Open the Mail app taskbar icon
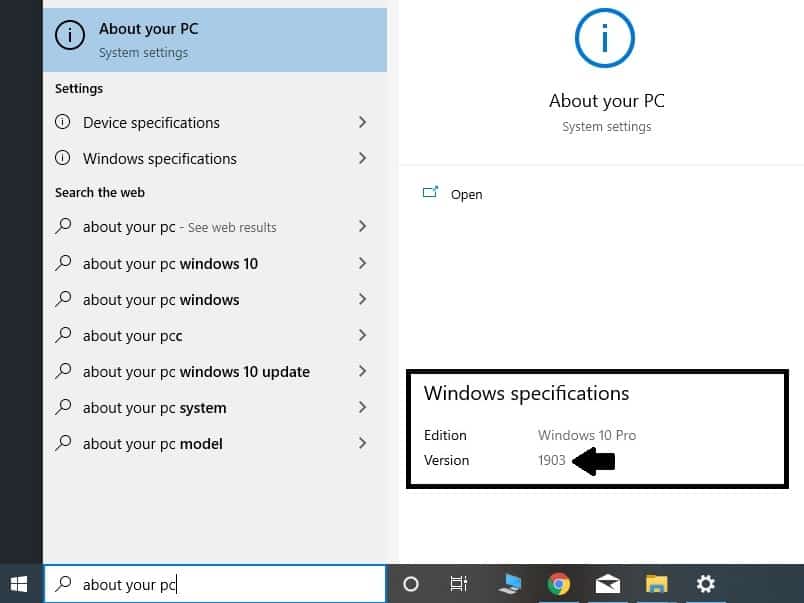Screen dimensions: 804x603 (608, 584)
